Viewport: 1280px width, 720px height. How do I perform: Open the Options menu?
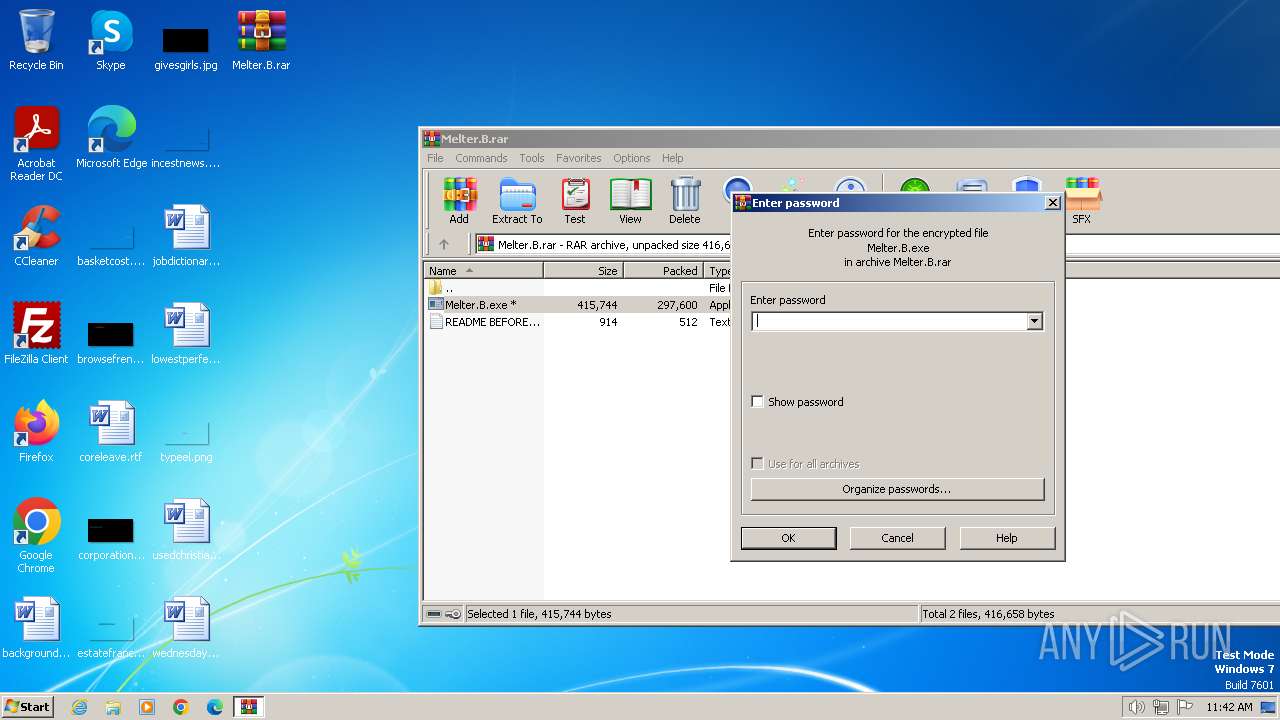(x=632, y=158)
